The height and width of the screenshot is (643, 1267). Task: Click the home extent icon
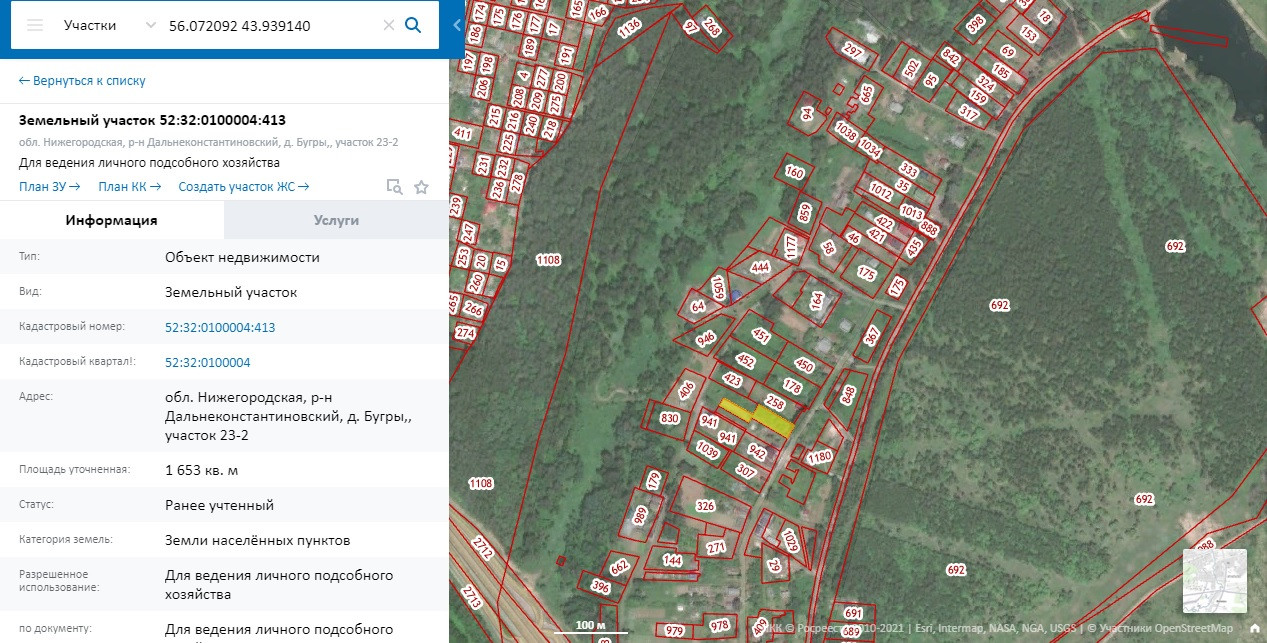[1254, 629]
